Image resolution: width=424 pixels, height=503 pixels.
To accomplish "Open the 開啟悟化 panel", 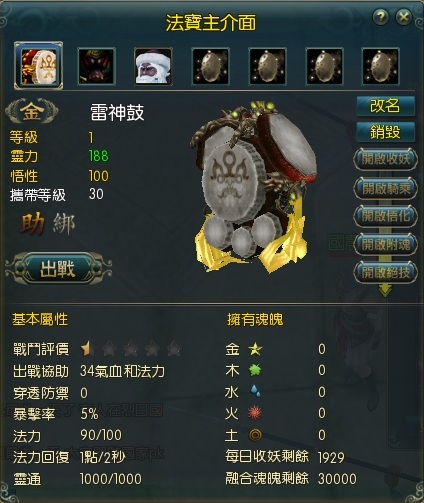I will pyautogui.click(x=385, y=216).
